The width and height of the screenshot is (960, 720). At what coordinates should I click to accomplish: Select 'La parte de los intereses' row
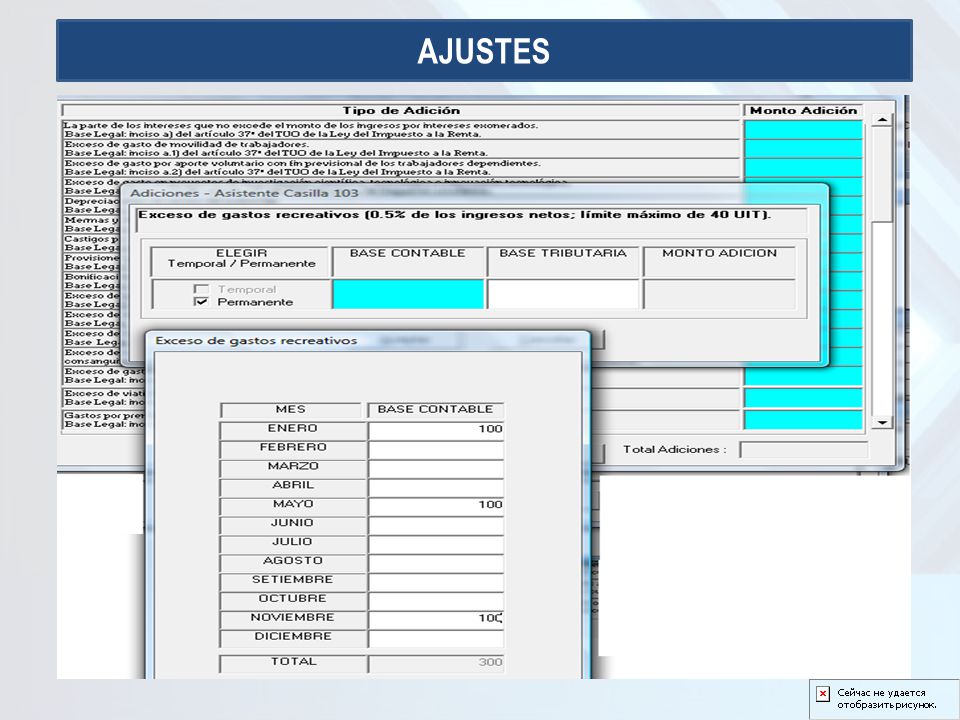[401, 130]
